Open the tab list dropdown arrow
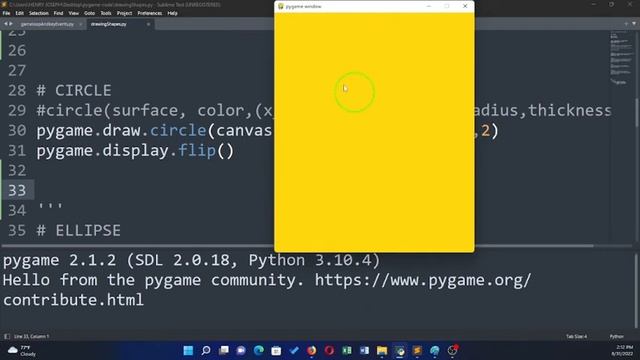Viewport: 640px width, 360px height. (x=634, y=24)
